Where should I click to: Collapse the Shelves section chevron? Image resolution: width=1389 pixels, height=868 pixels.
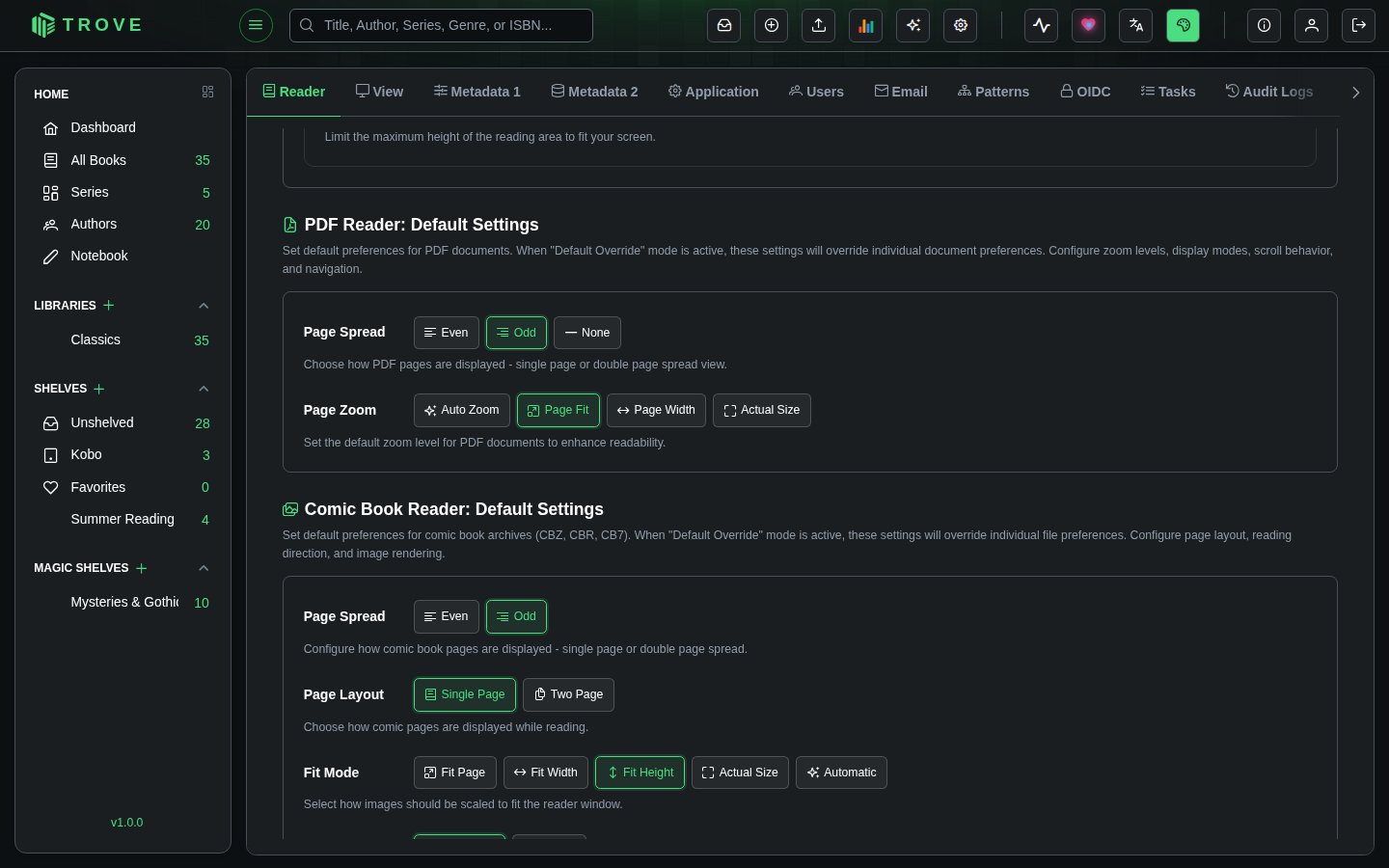(204, 389)
